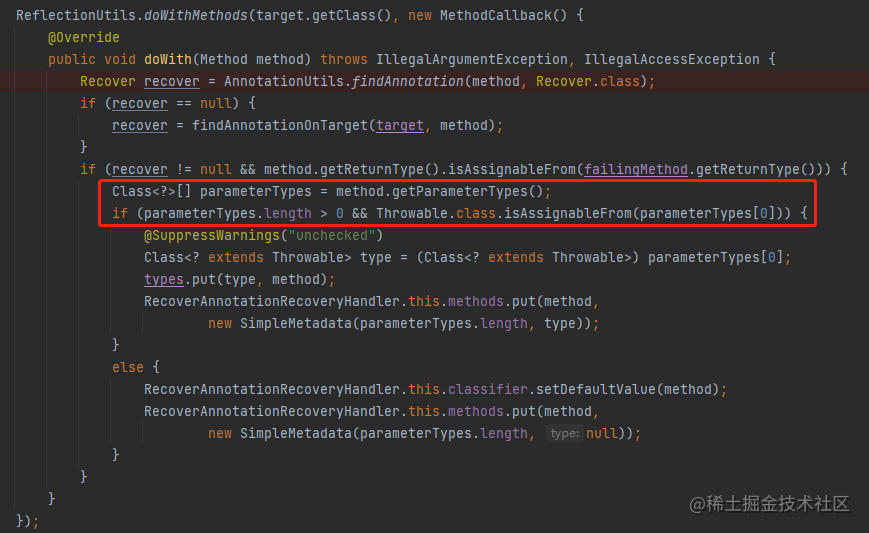This screenshot has height=533, width=869.
Task: Click the underlined failingMethod variable
Action: [636, 169]
